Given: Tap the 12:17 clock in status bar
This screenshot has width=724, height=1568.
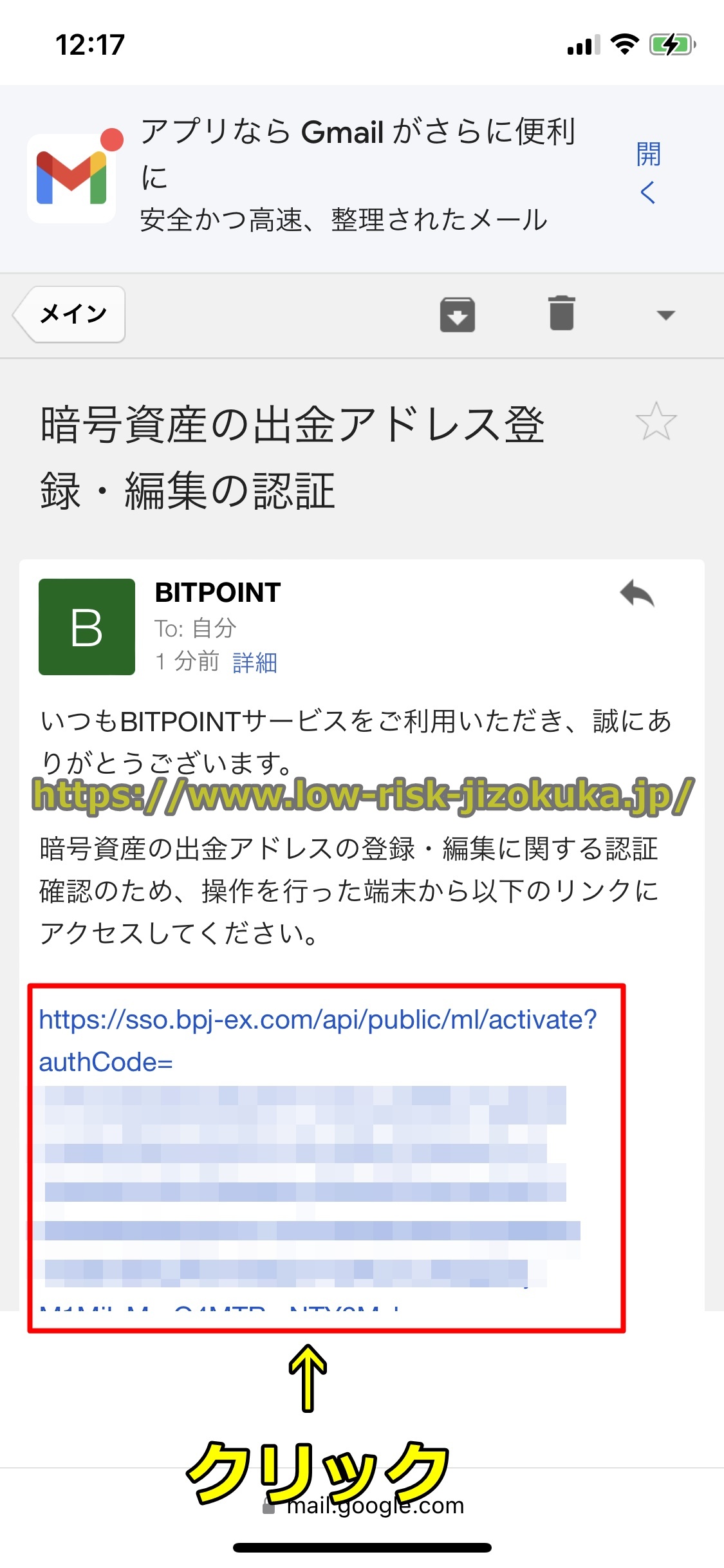Looking at the screenshot, I should click(x=90, y=45).
